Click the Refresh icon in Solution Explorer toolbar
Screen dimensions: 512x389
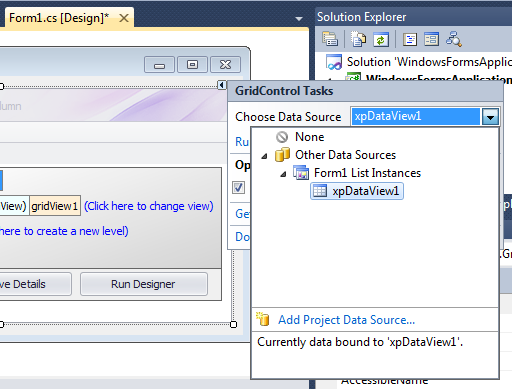(381, 40)
